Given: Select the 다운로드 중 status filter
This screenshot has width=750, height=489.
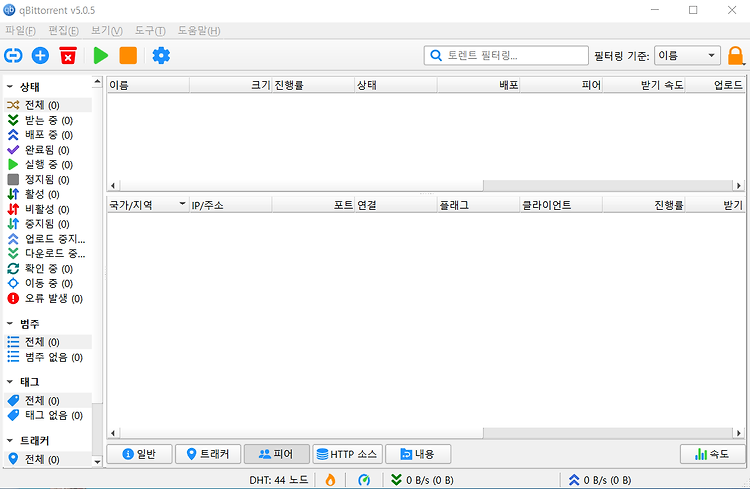Looking at the screenshot, I should (x=48, y=254).
